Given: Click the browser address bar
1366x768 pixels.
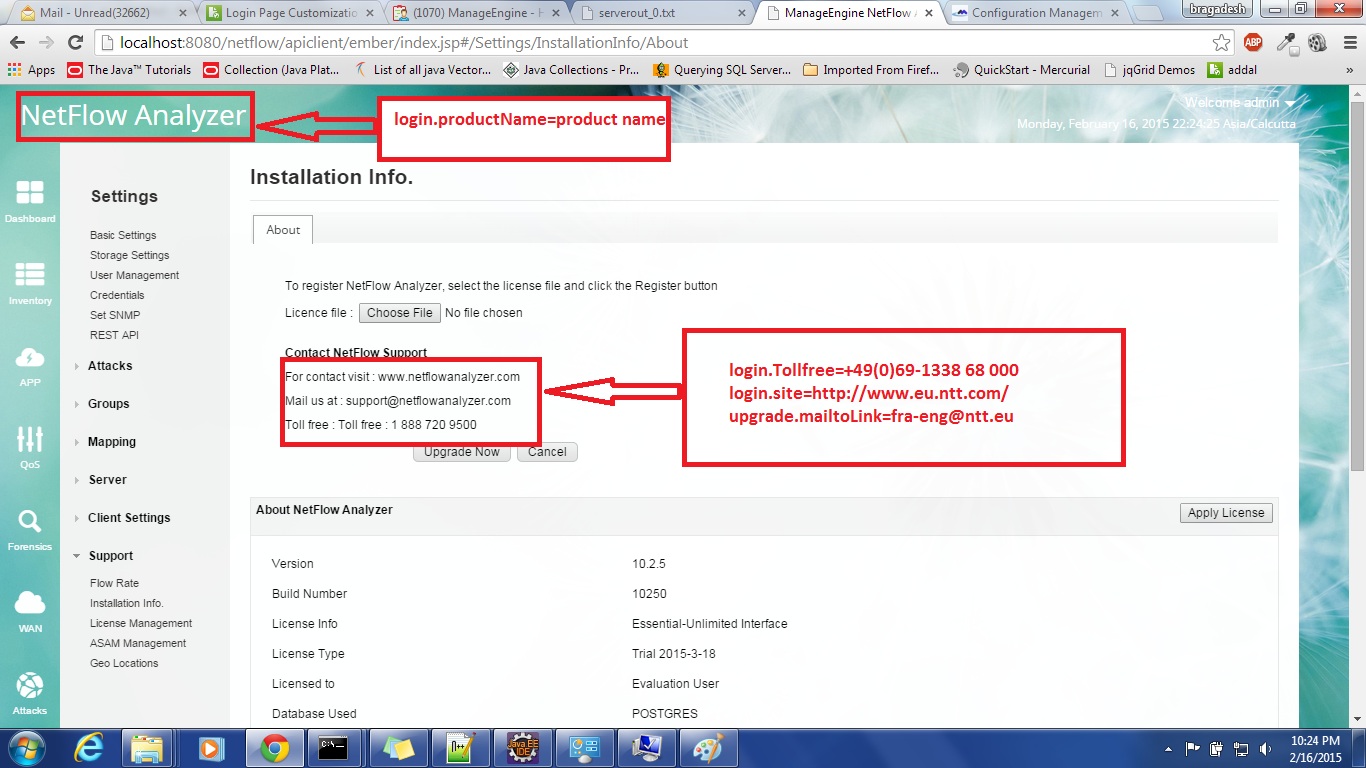Looking at the screenshot, I should 650,43.
